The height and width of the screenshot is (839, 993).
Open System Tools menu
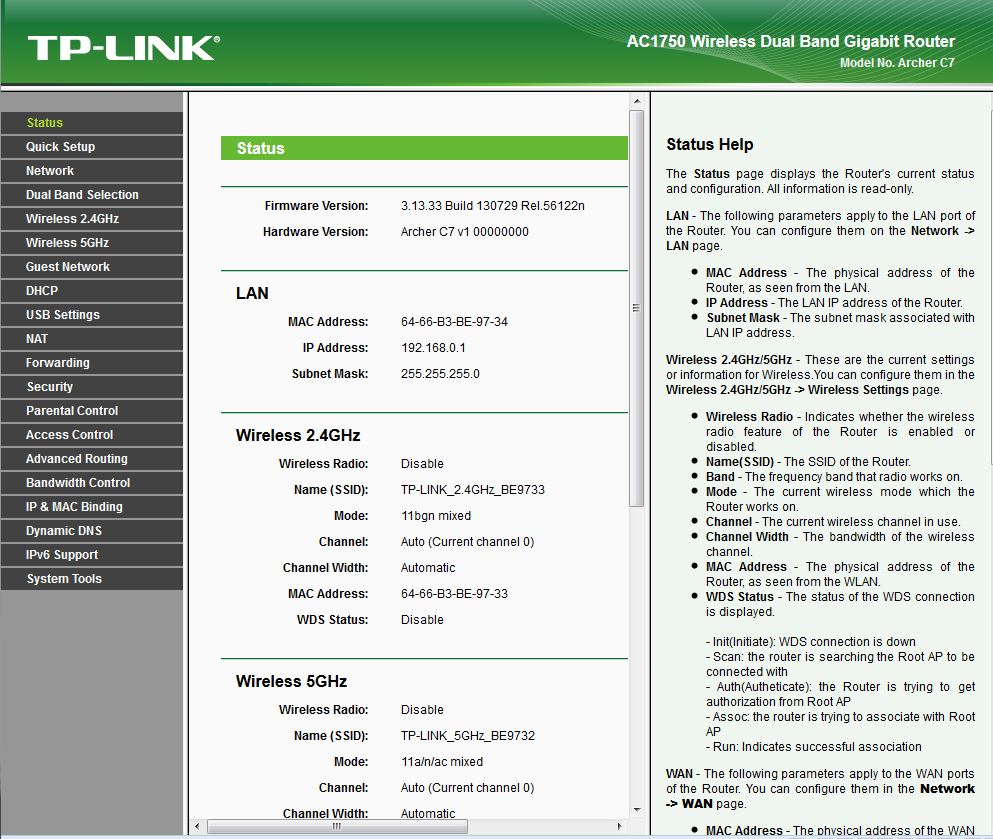tap(92, 579)
